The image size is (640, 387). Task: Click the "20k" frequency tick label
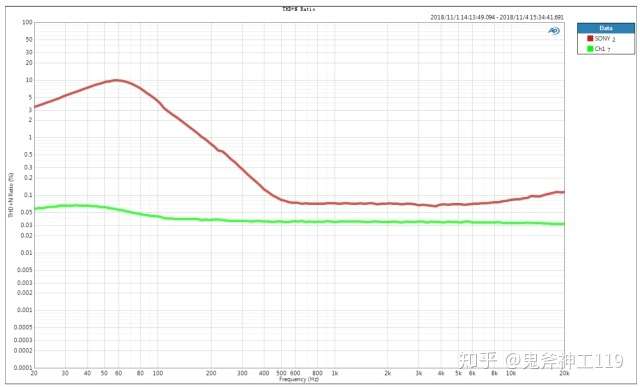(x=564, y=373)
